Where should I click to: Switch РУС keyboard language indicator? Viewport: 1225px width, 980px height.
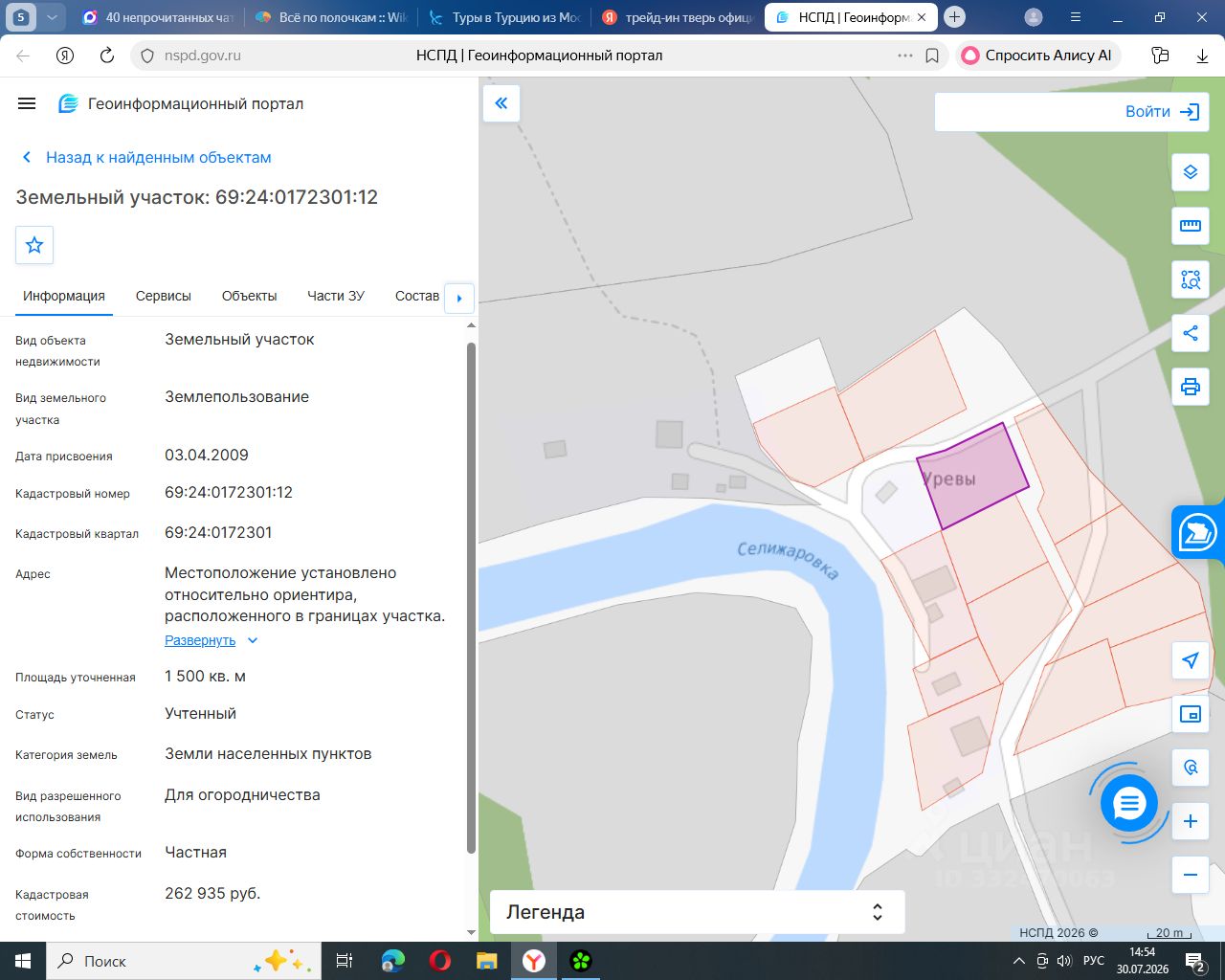[1094, 961]
